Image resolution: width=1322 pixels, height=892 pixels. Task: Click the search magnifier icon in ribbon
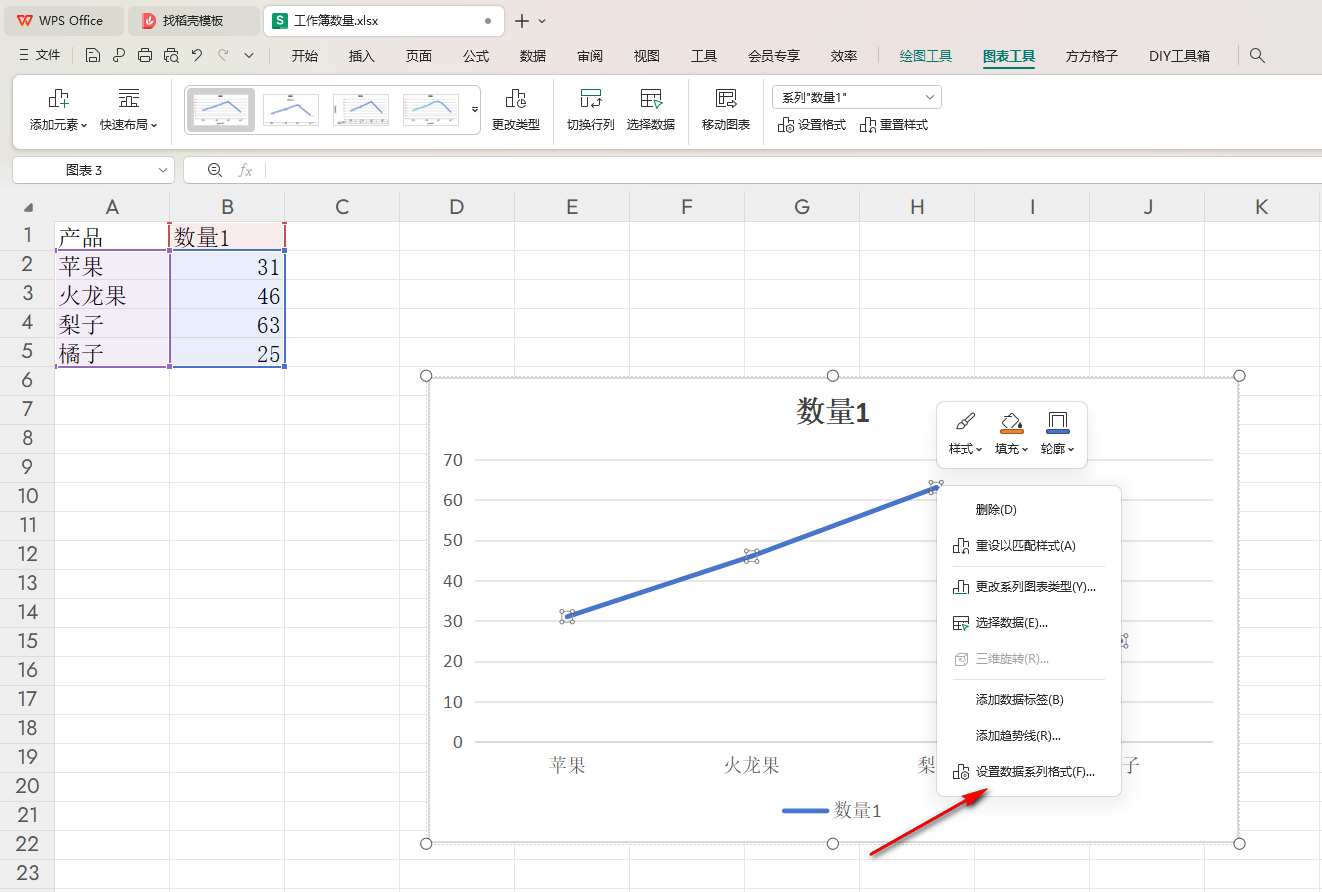point(1258,56)
